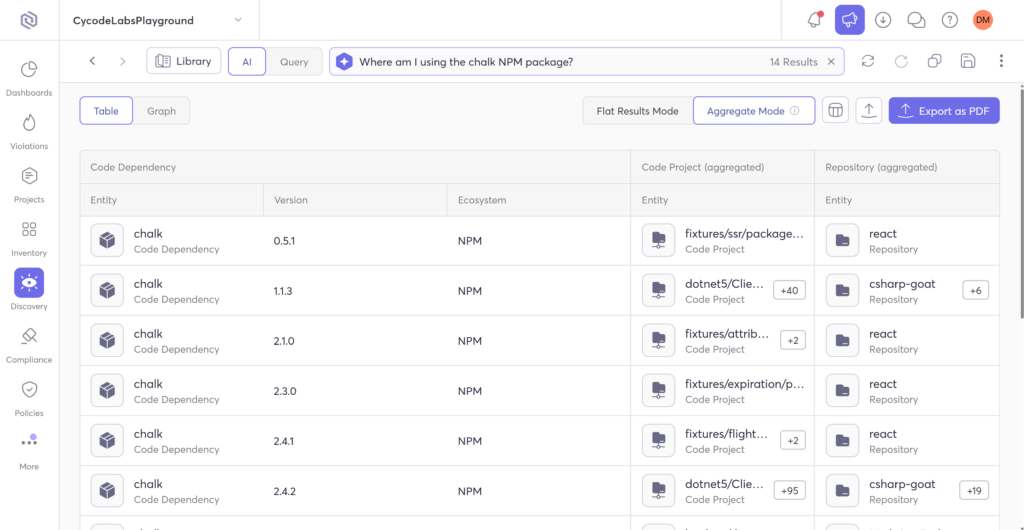Open the Library button

tap(184, 61)
